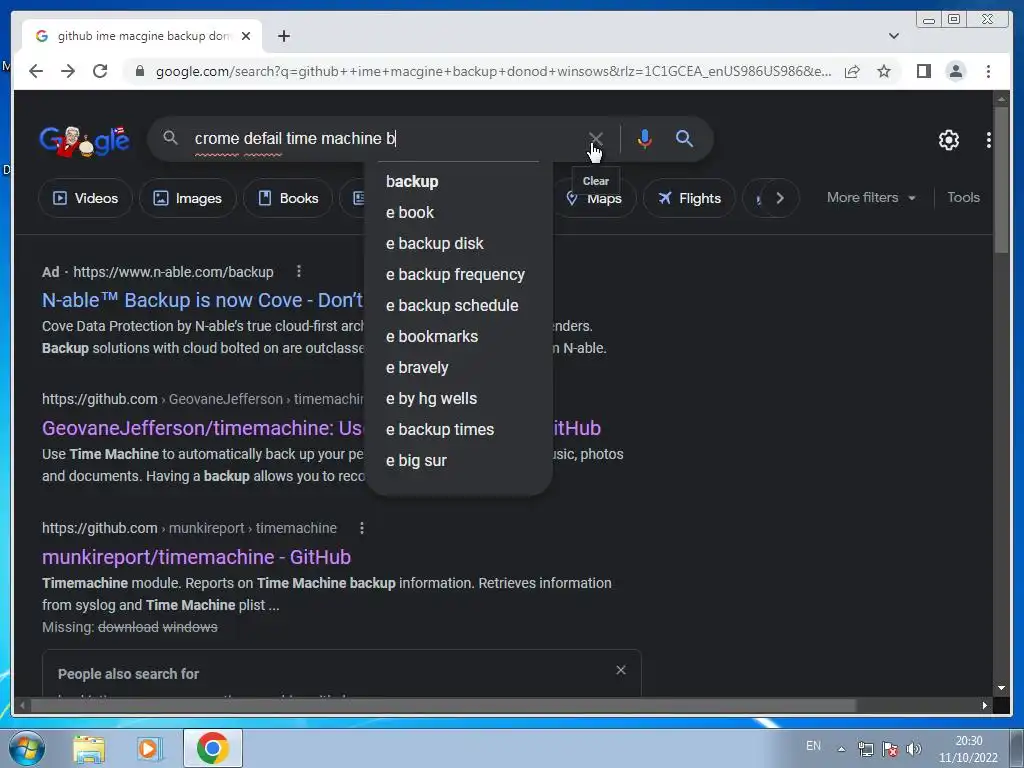Click scroll down arrow
The height and width of the screenshot is (768, 1024).
(x=1001, y=688)
